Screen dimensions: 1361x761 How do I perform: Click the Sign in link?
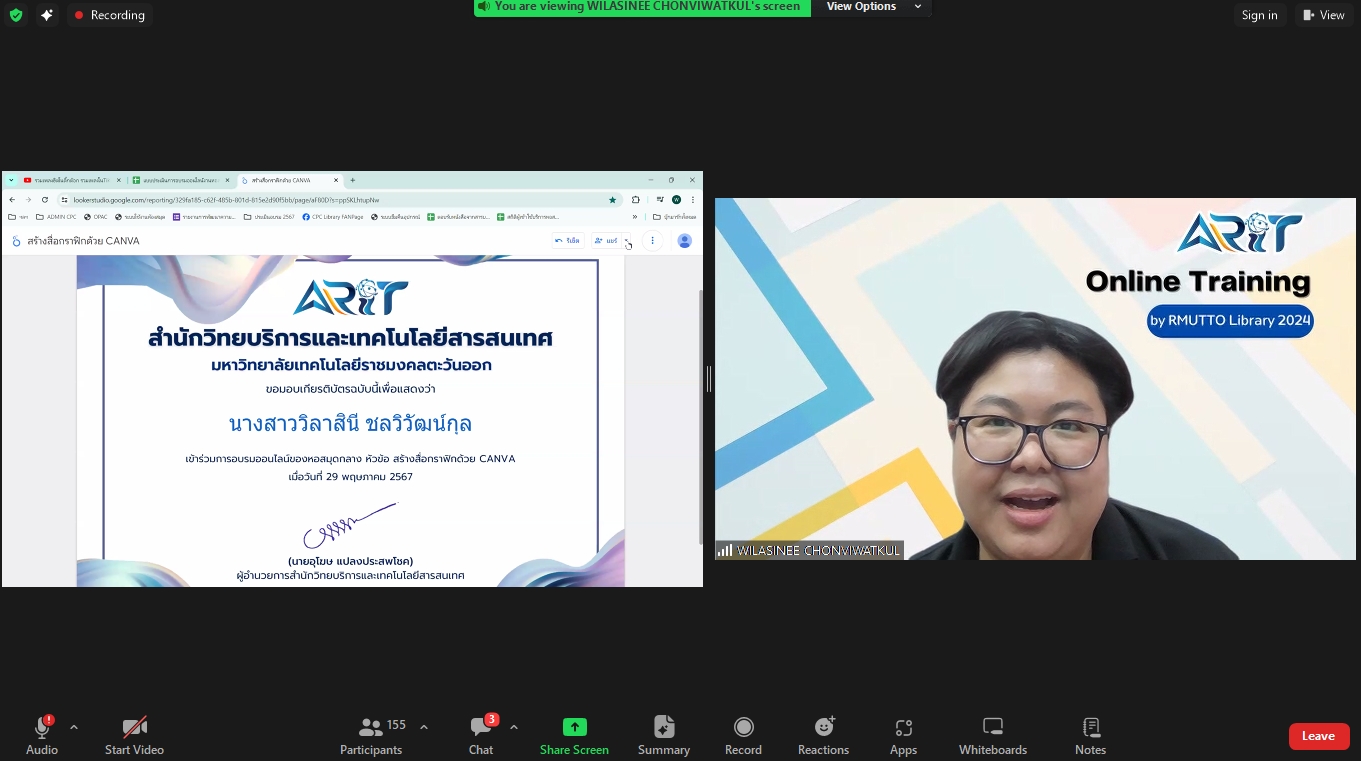(1259, 15)
